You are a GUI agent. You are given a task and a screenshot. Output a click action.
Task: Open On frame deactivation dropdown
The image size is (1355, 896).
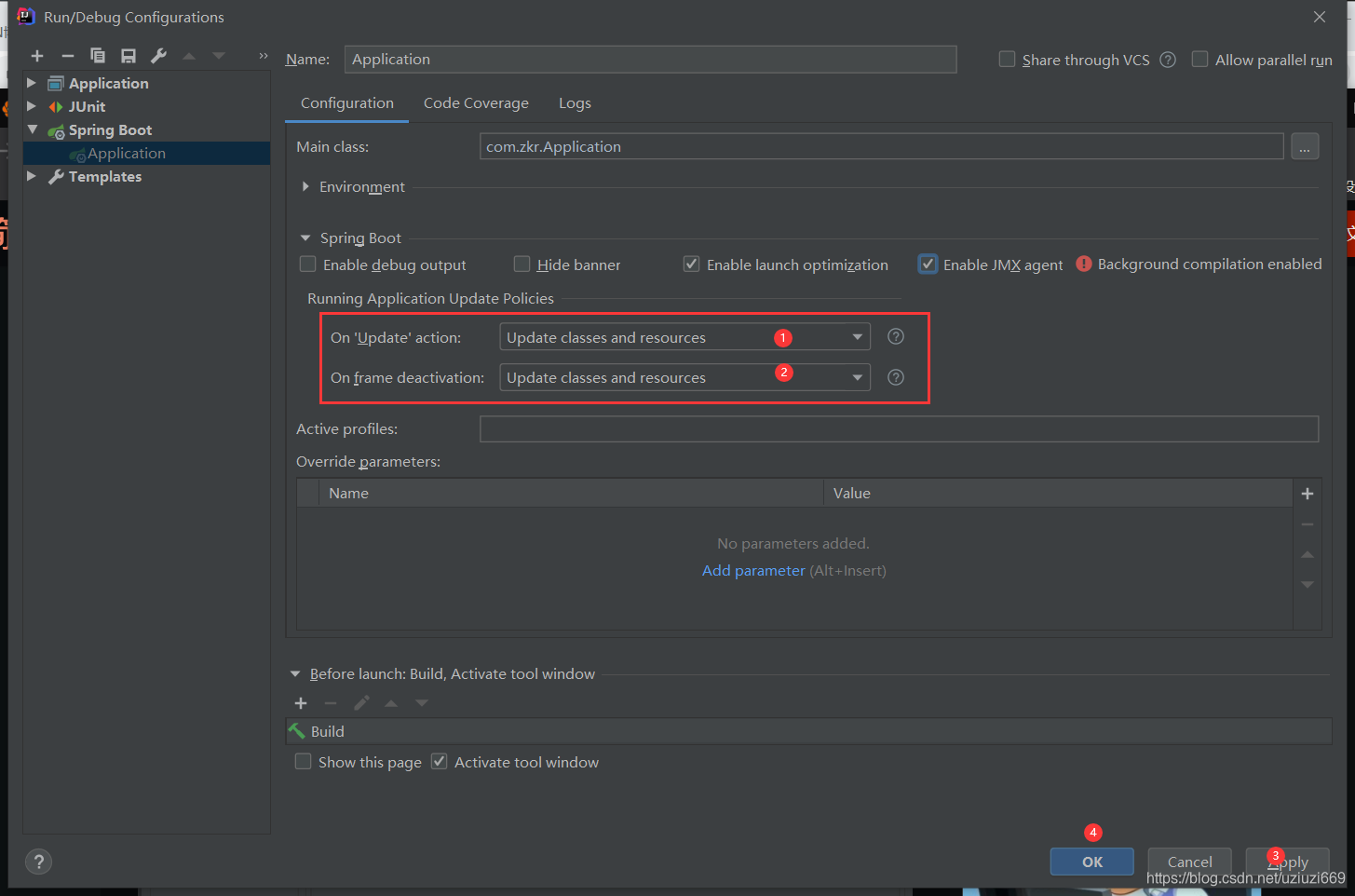pos(684,377)
